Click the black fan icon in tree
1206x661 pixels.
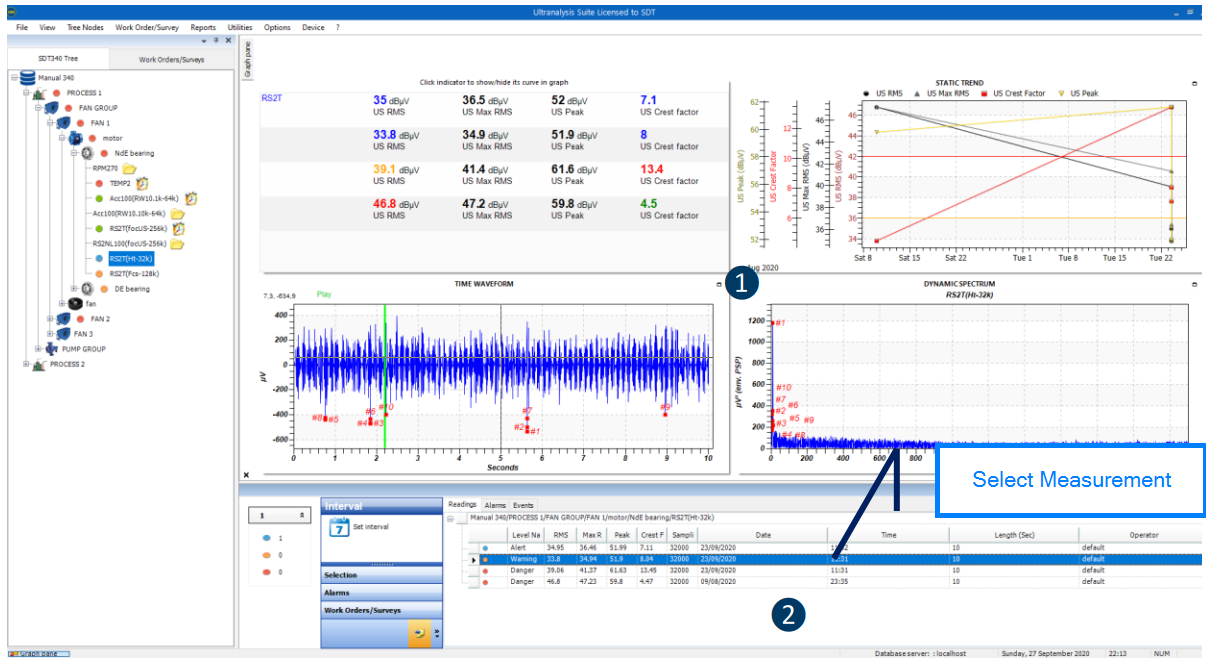pyautogui.click(x=75, y=303)
